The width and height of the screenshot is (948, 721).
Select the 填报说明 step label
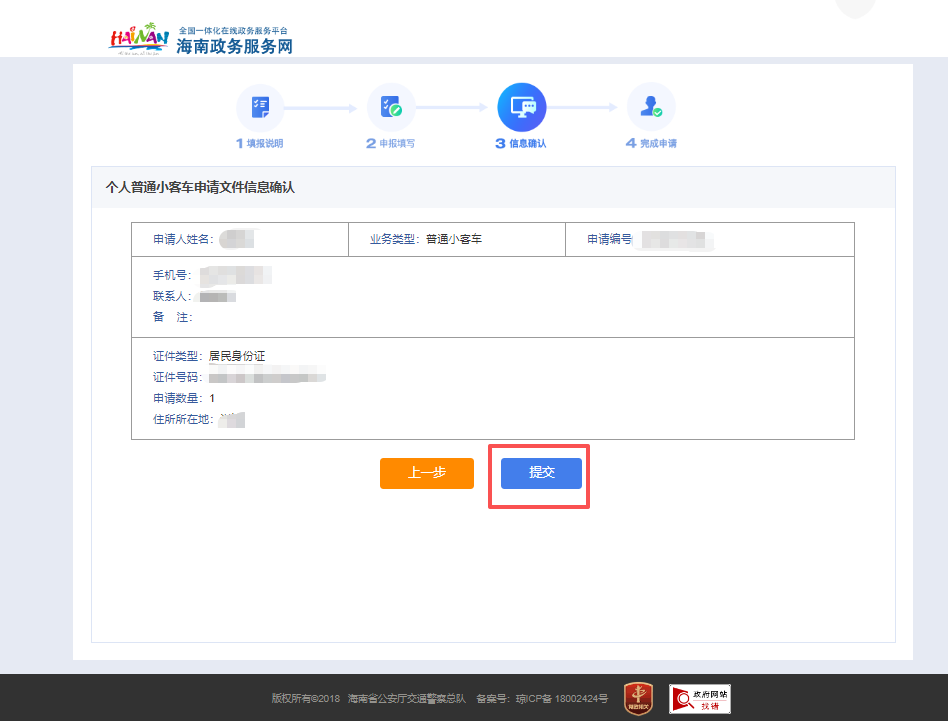pos(259,142)
